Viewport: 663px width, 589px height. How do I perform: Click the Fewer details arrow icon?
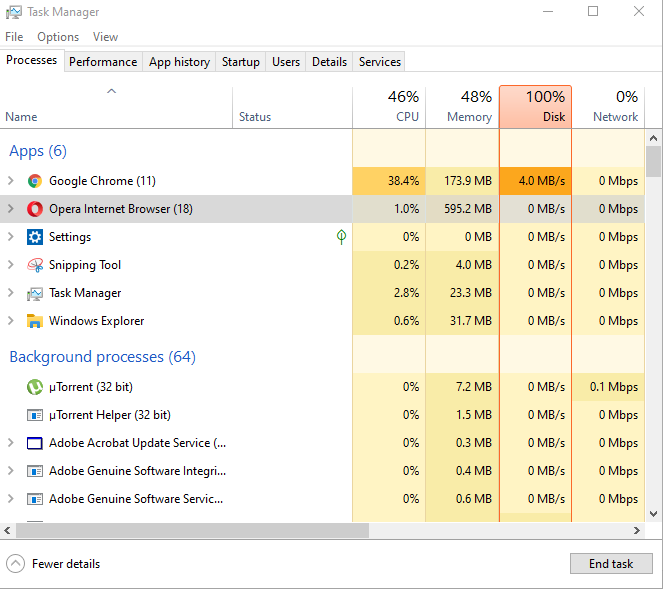coord(15,564)
